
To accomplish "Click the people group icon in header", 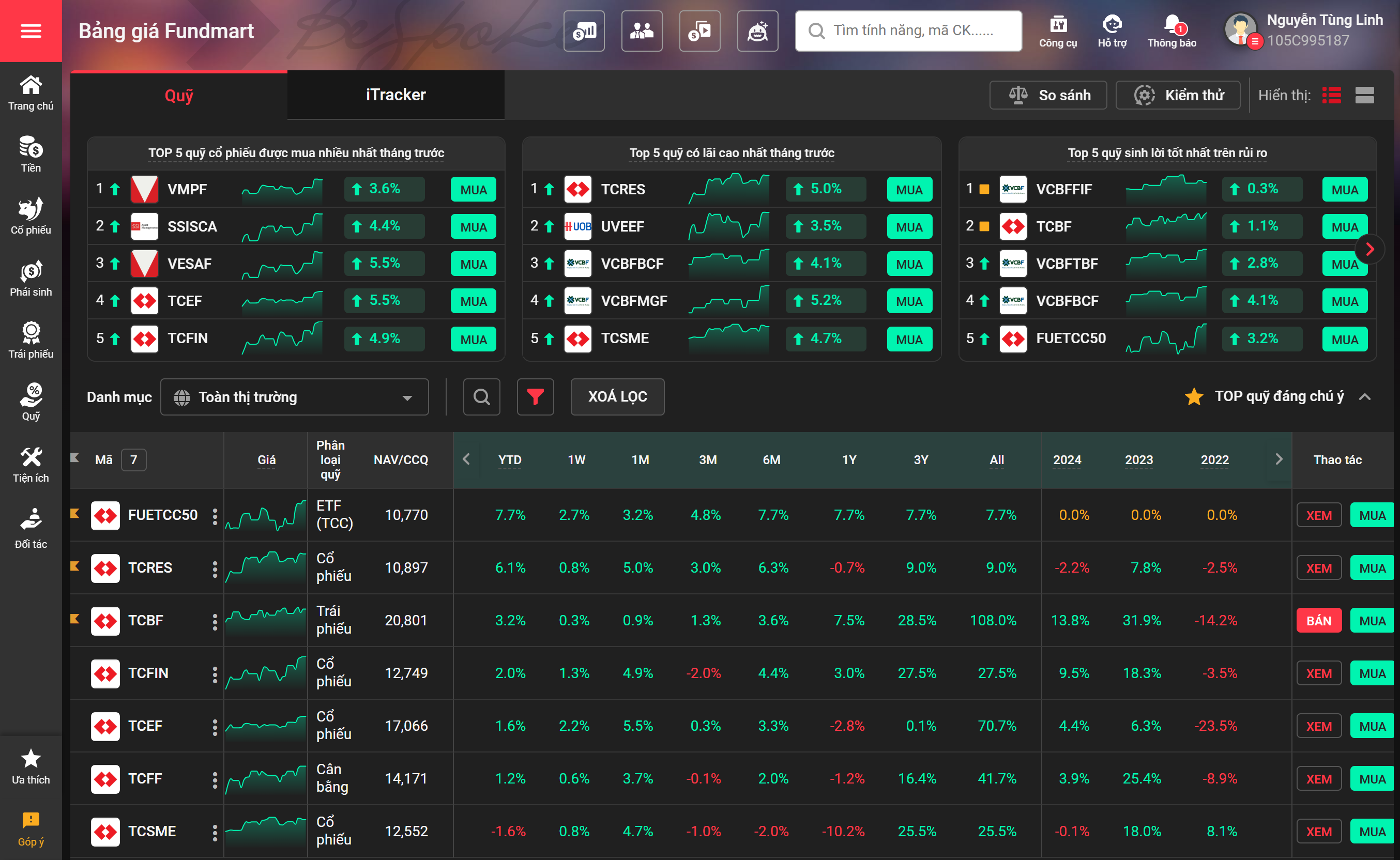I will [x=642, y=30].
